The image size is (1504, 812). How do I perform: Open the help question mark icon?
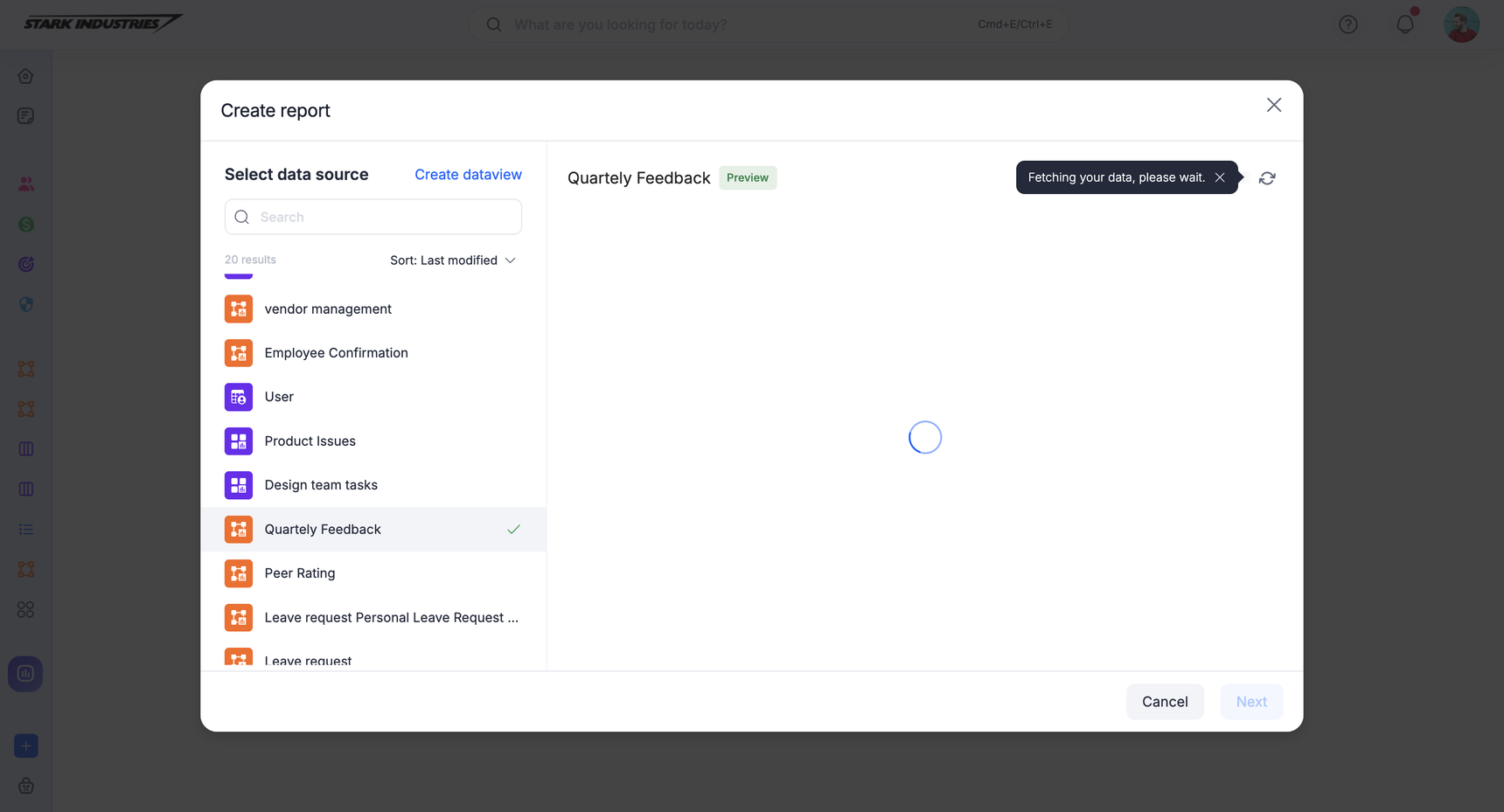pos(1348,24)
